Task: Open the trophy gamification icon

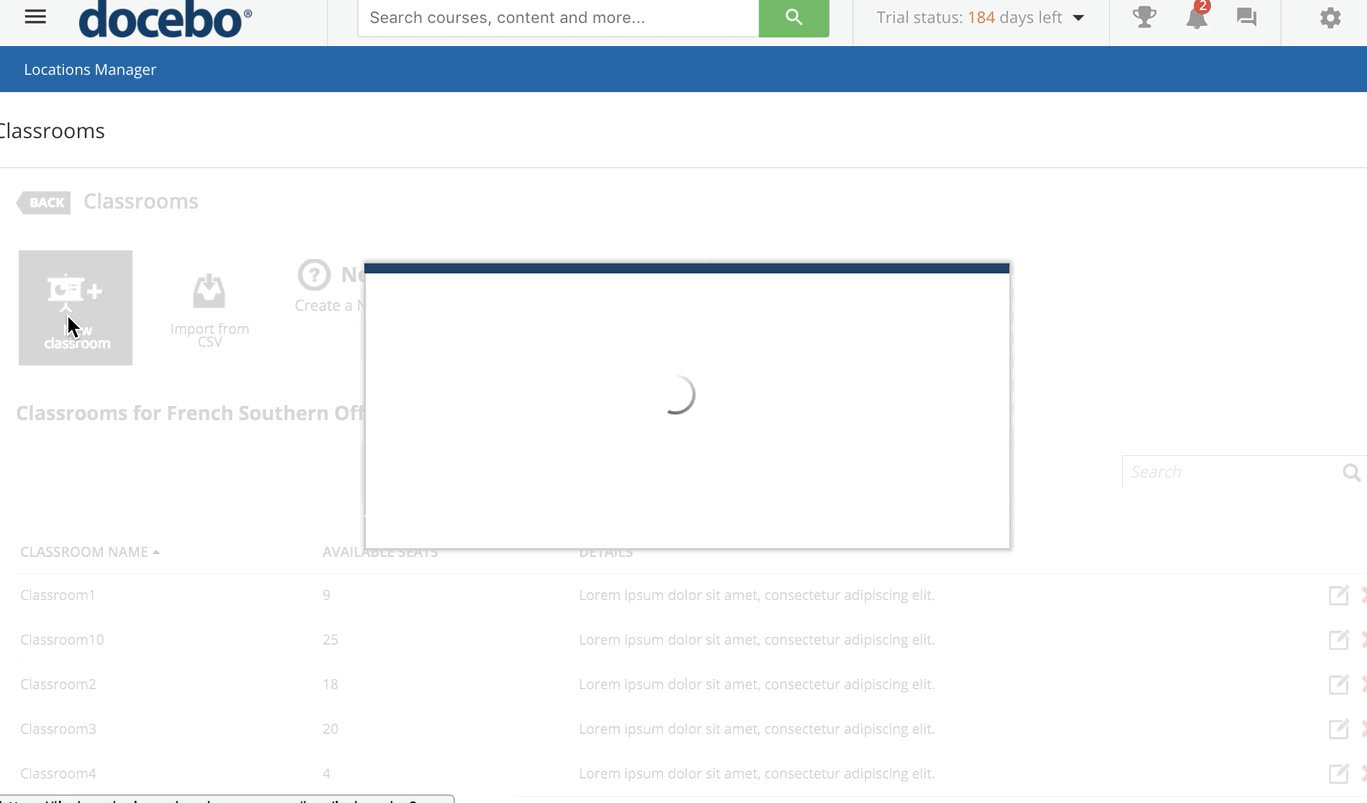Action: click(1144, 17)
